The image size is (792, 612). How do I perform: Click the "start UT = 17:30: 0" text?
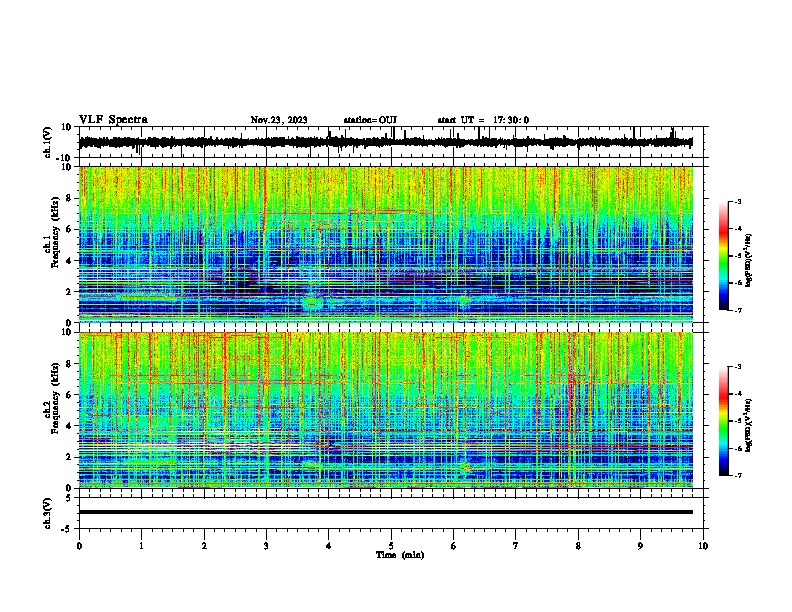pos(483,120)
